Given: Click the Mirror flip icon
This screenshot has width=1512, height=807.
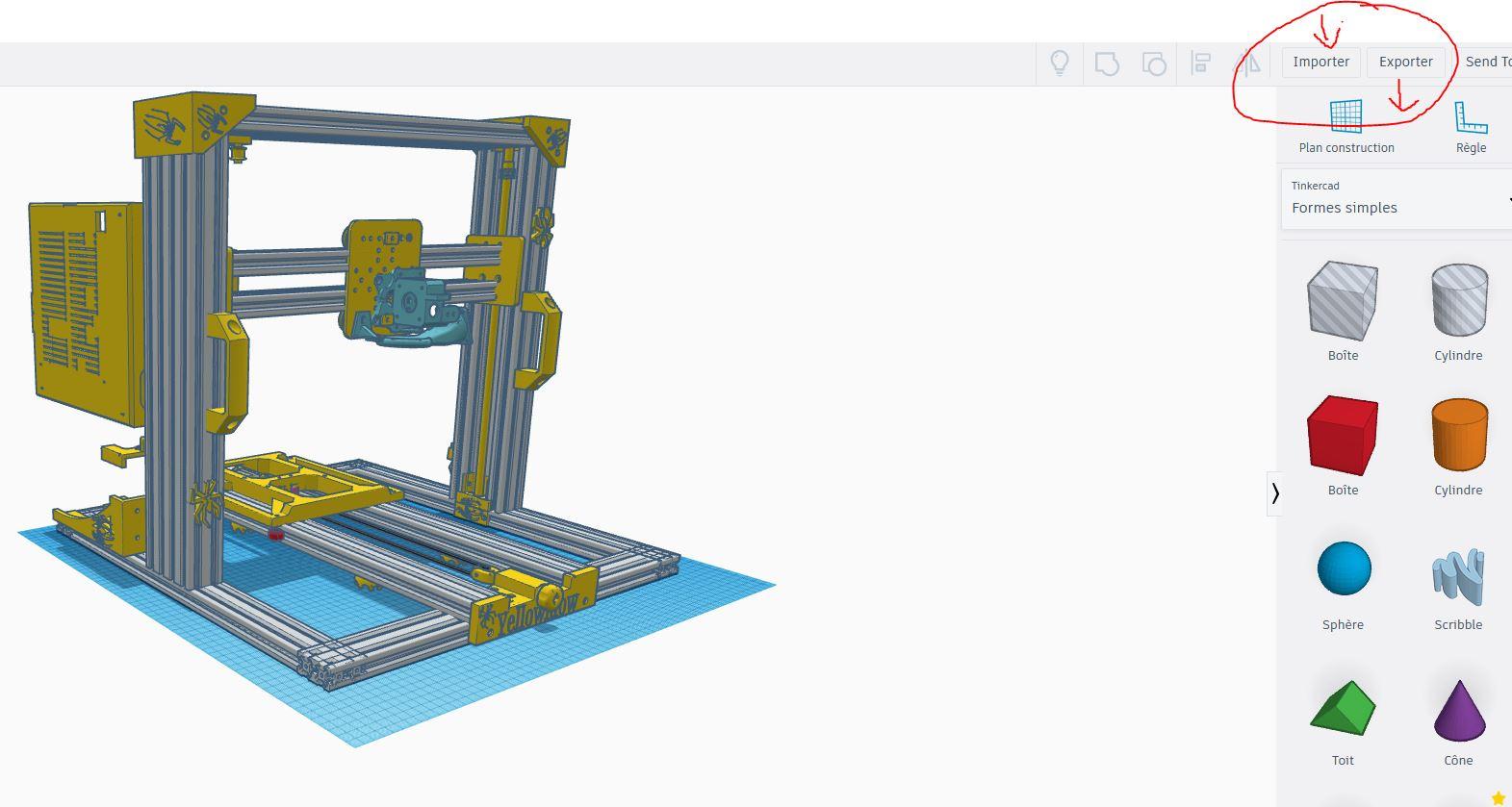Looking at the screenshot, I should 1247,63.
